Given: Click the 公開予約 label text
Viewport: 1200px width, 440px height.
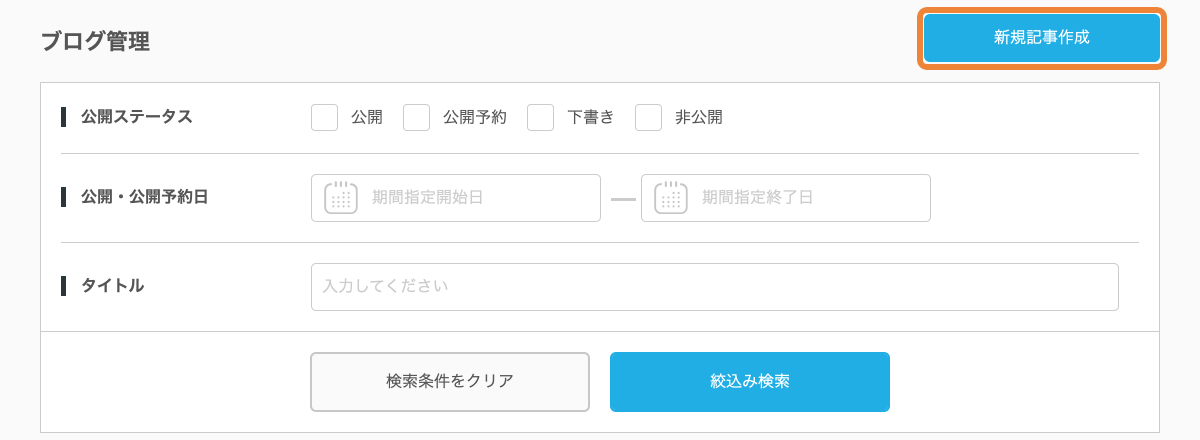Looking at the screenshot, I should click(x=474, y=117).
